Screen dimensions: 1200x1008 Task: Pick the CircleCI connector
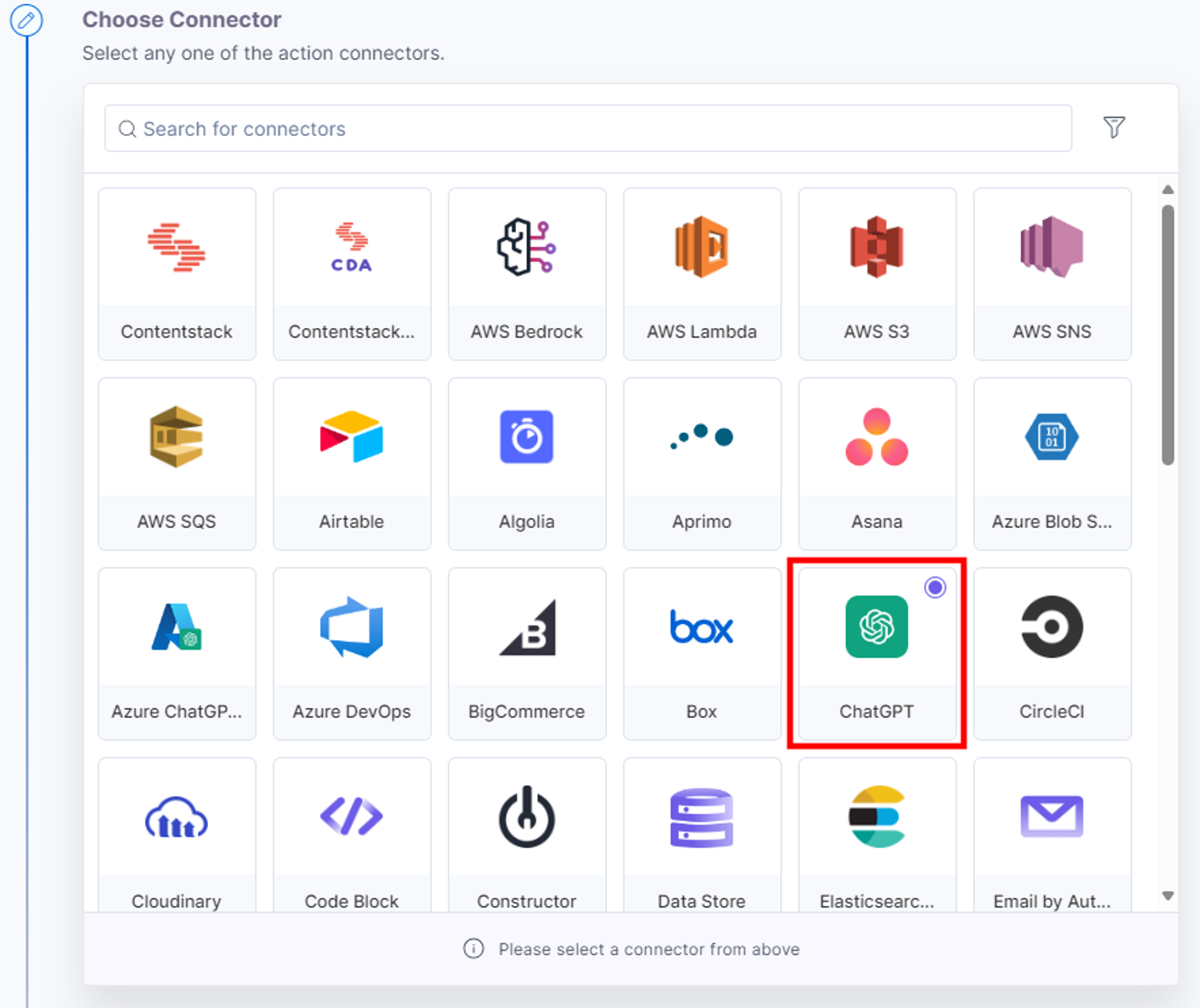(1051, 653)
